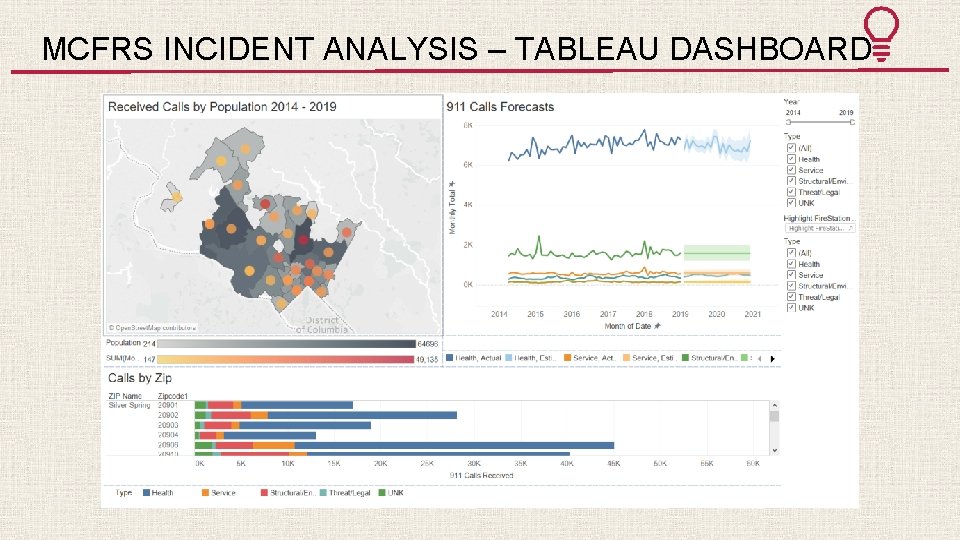Click the blue Health bar segment for 20902
This screenshot has width=960, height=540.
[362, 415]
